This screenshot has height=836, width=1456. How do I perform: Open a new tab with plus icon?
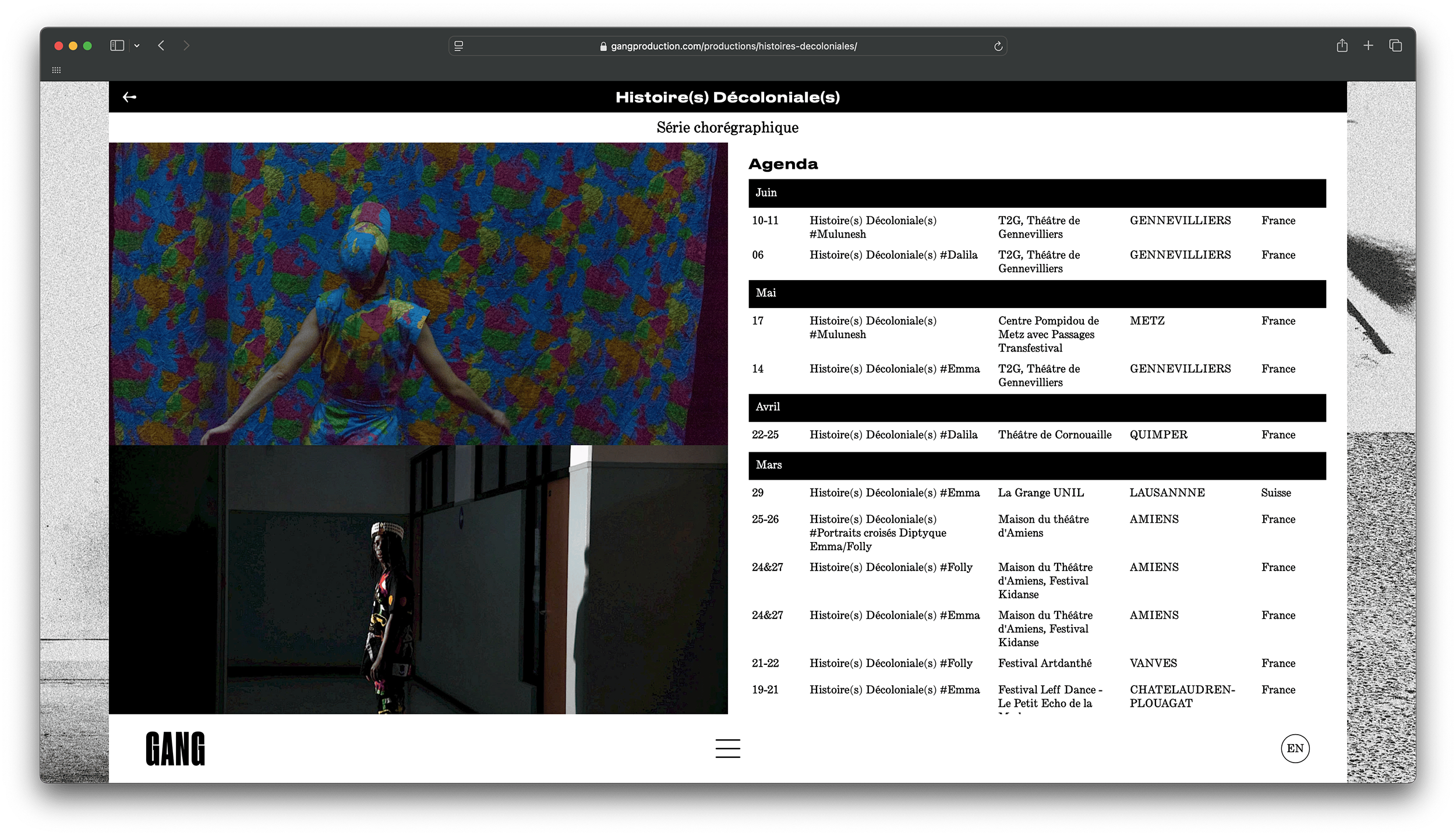1368,45
